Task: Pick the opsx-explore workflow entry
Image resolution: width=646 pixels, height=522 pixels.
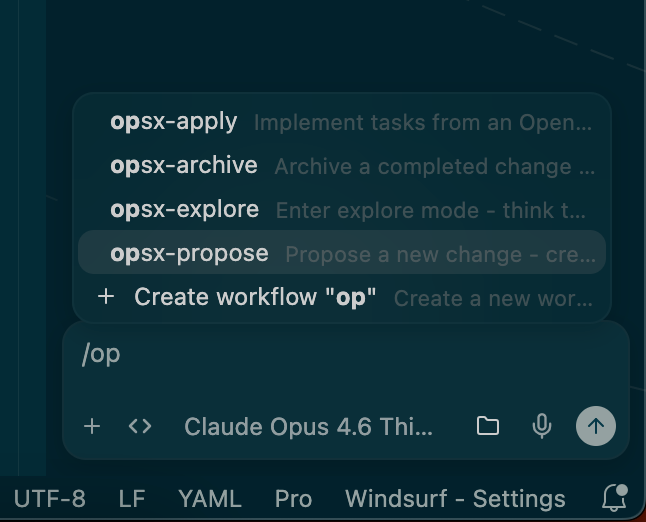Action: coord(342,210)
